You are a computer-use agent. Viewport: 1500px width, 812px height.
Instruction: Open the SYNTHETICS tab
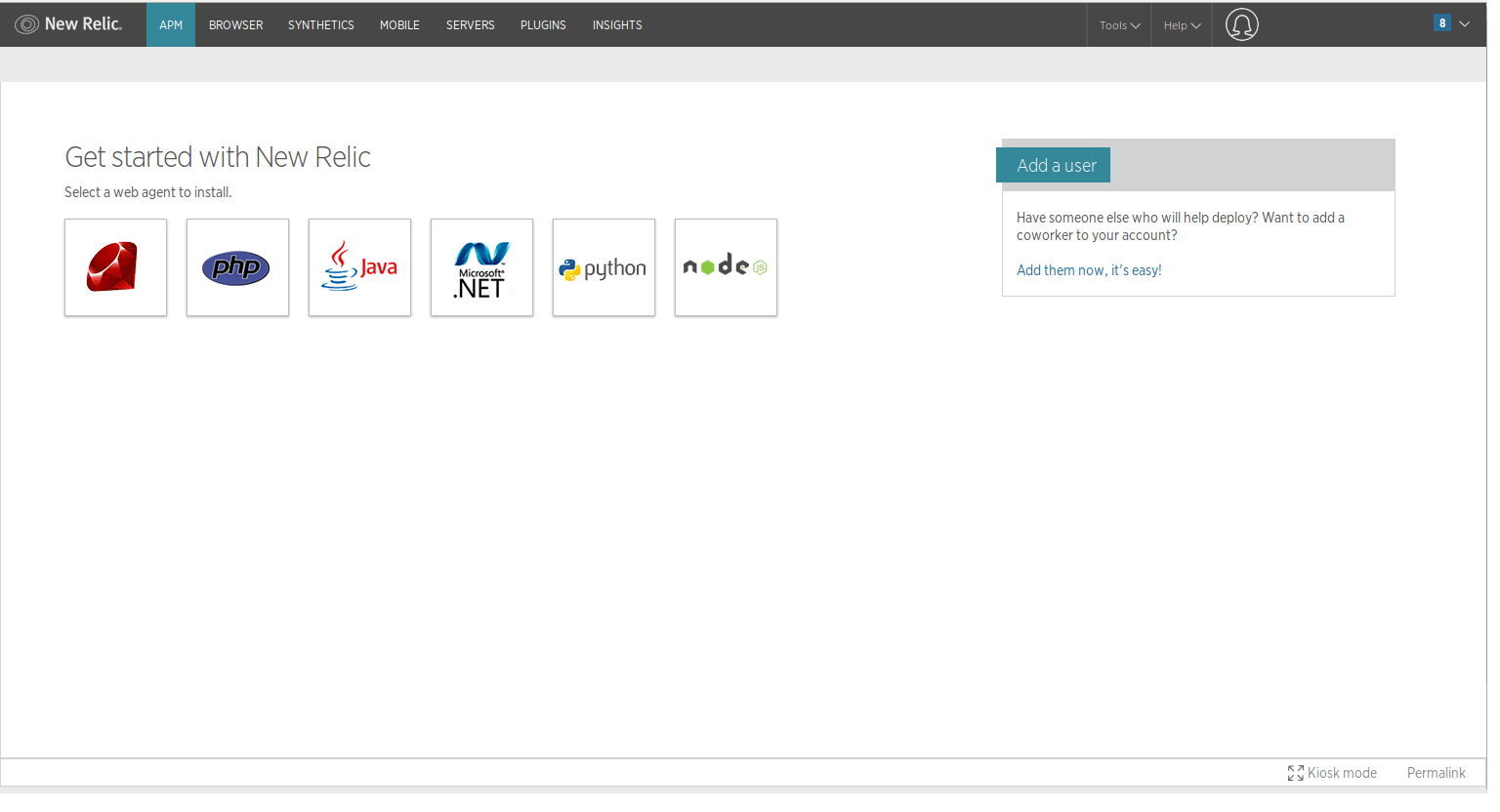point(321,25)
